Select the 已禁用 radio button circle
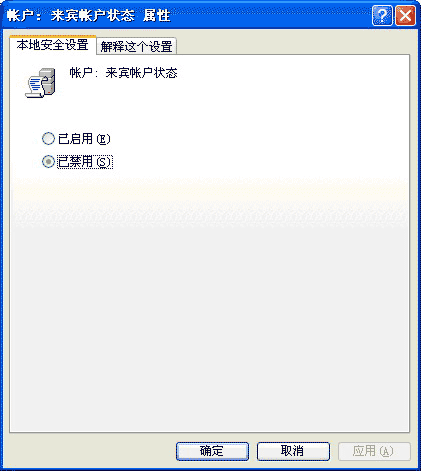 (48, 162)
